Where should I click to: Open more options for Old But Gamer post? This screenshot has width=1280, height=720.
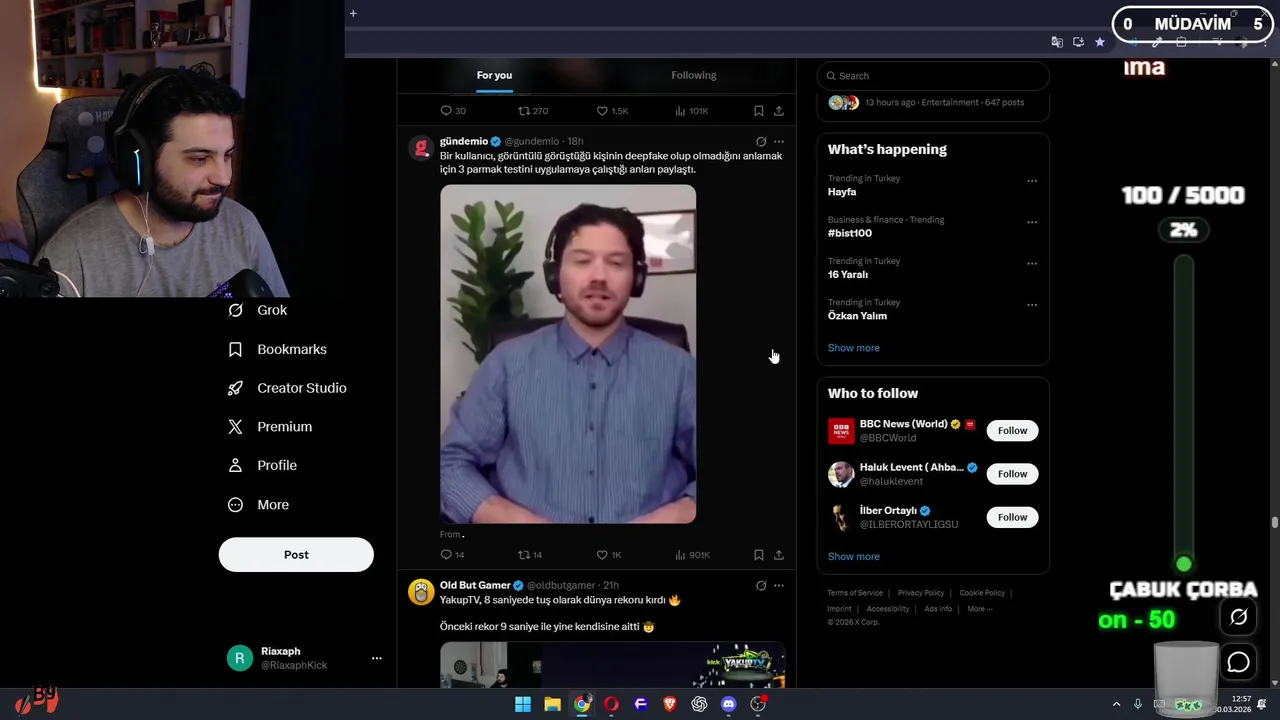click(x=779, y=585)
